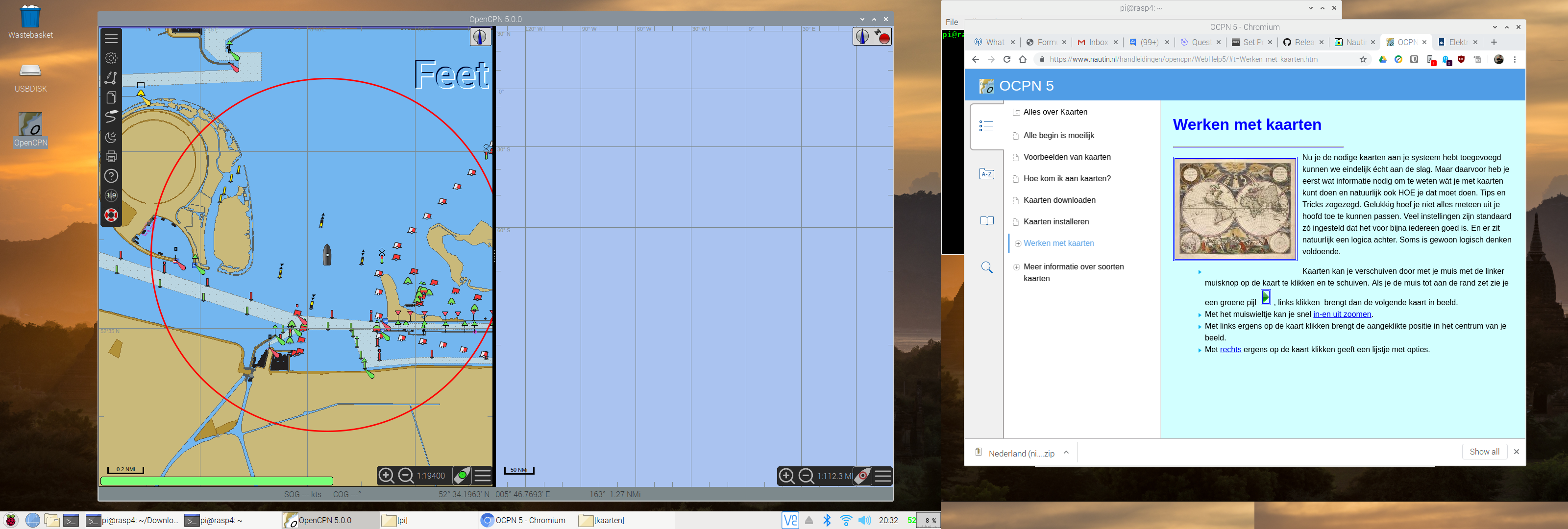The image size is (1568, 529).
Task: Switch to the Inbox Gmail tab
Action: [x=1098, y=42]
